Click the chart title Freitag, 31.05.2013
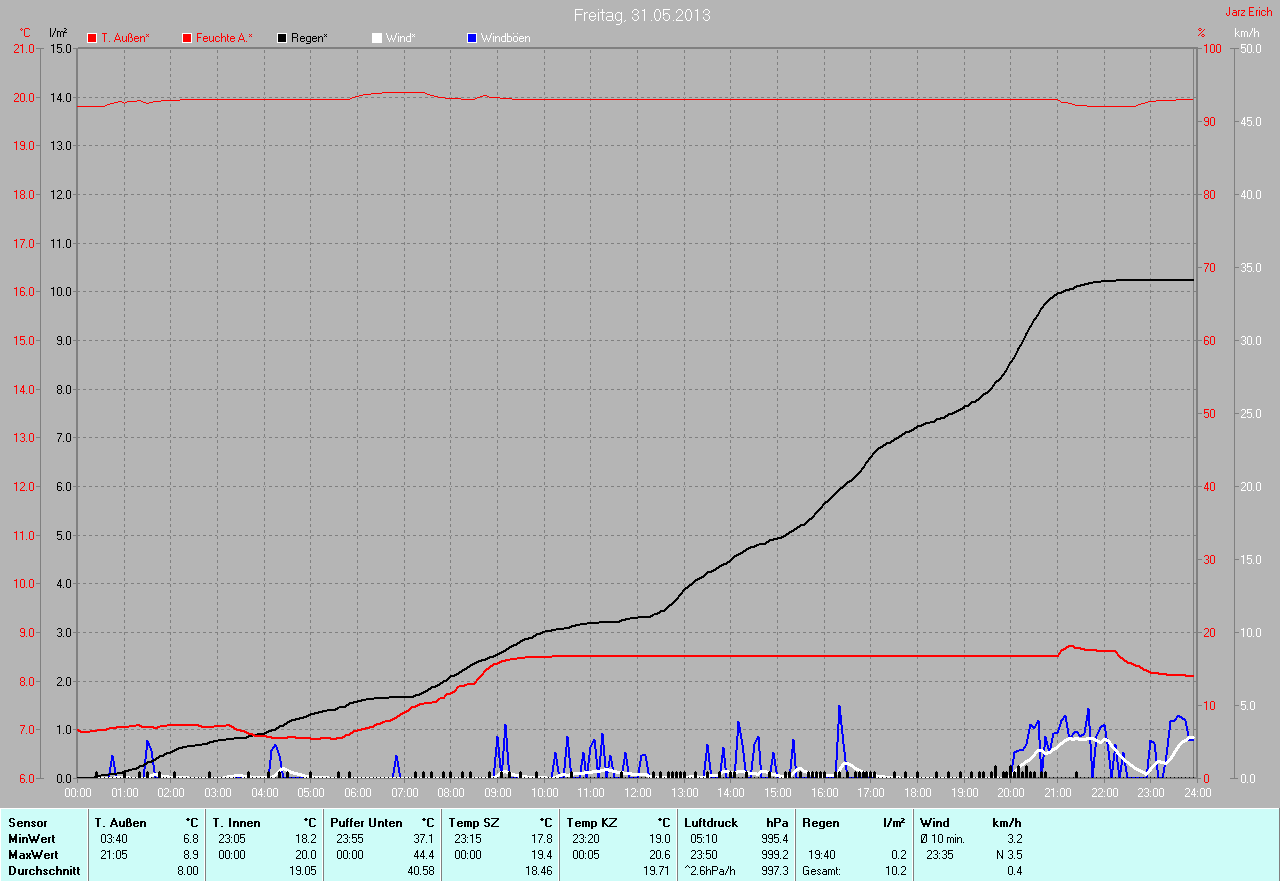 pyautogui.click(x=642, y=15)
